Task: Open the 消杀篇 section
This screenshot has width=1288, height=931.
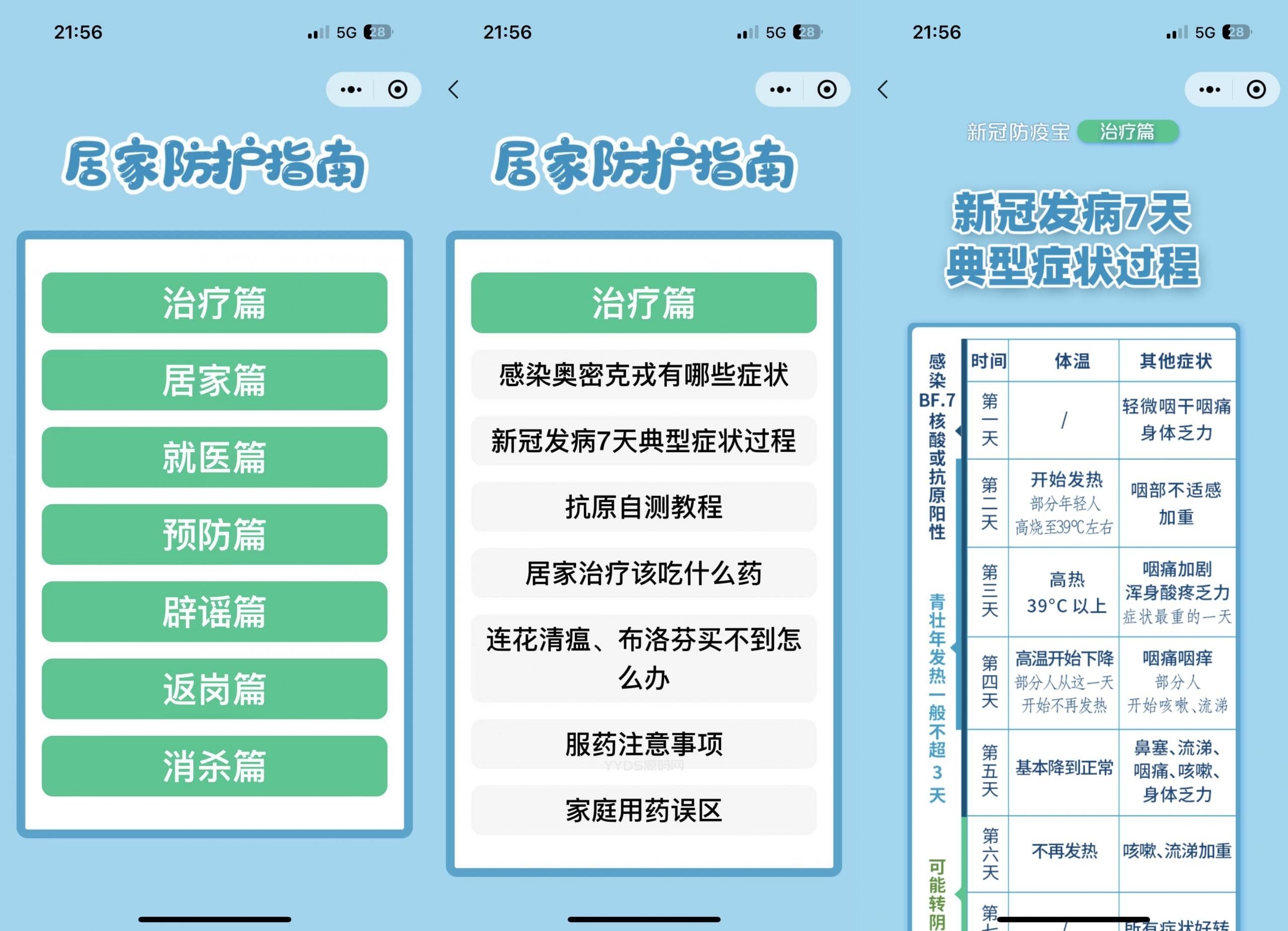Action: [x=215, y=766]
